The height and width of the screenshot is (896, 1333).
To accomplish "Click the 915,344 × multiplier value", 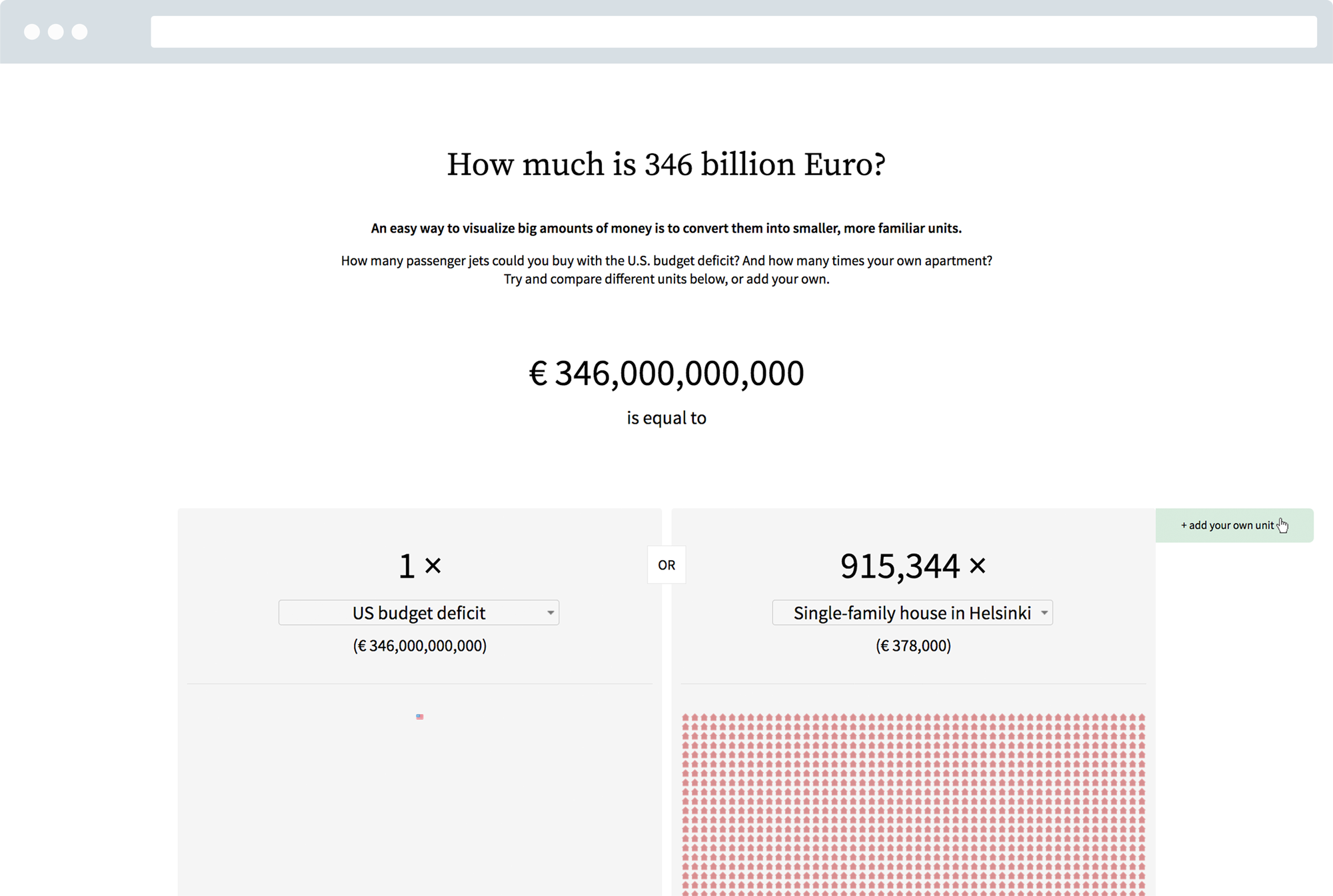I will tap(913, 566).
